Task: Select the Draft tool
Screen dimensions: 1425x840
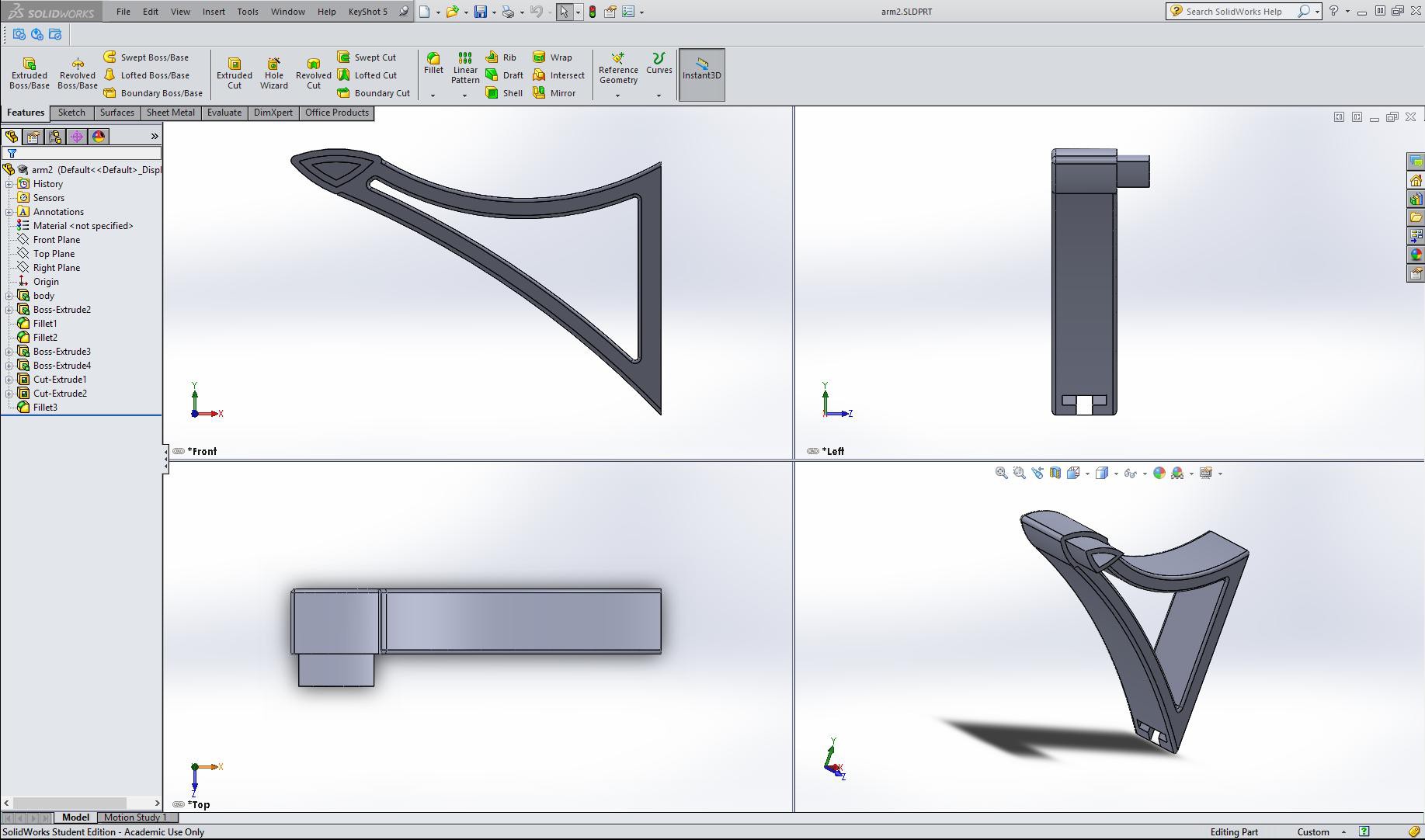Action: tap(504, 75)
